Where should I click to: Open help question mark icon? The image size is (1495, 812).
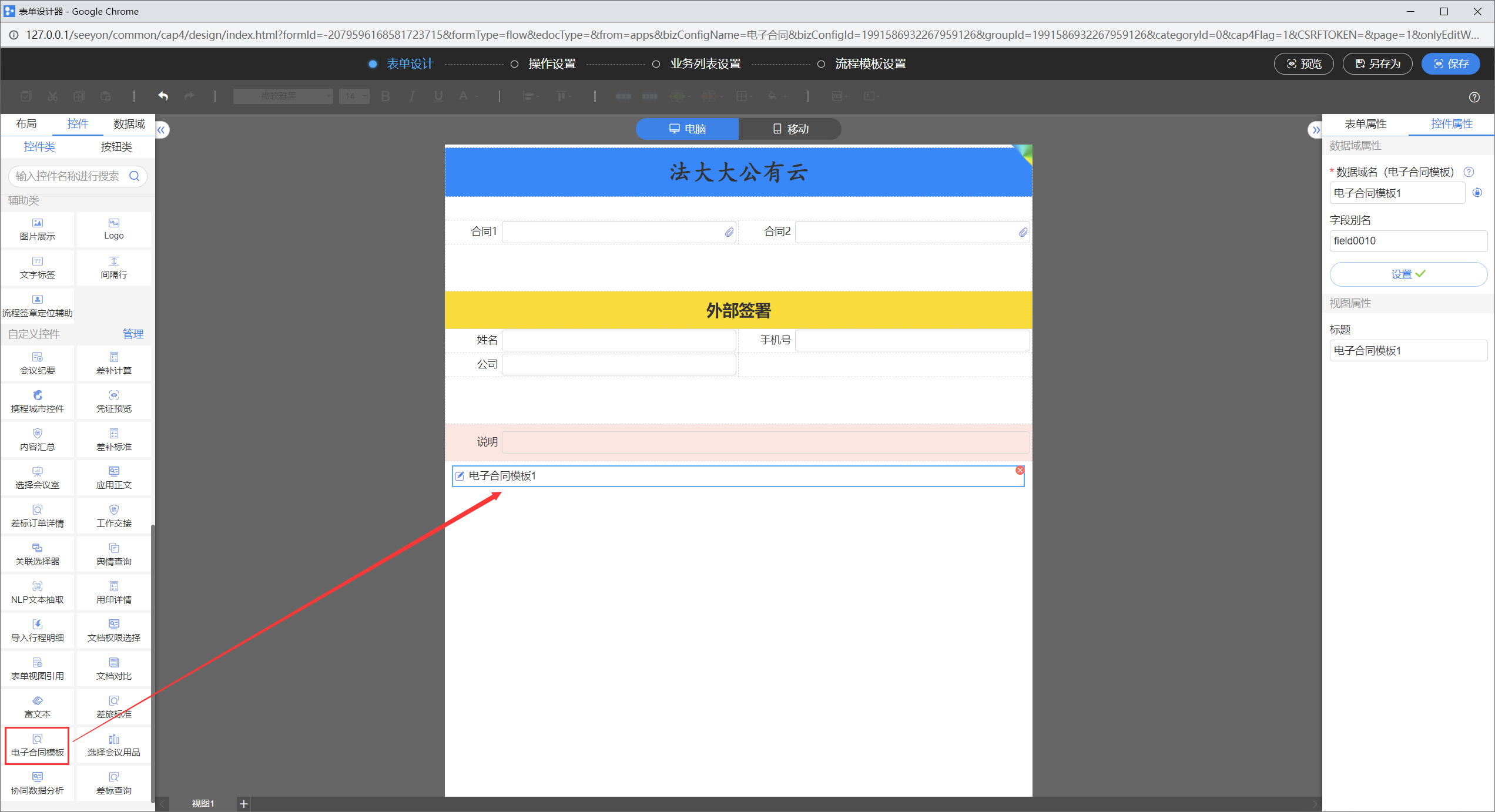point(1474,97)
